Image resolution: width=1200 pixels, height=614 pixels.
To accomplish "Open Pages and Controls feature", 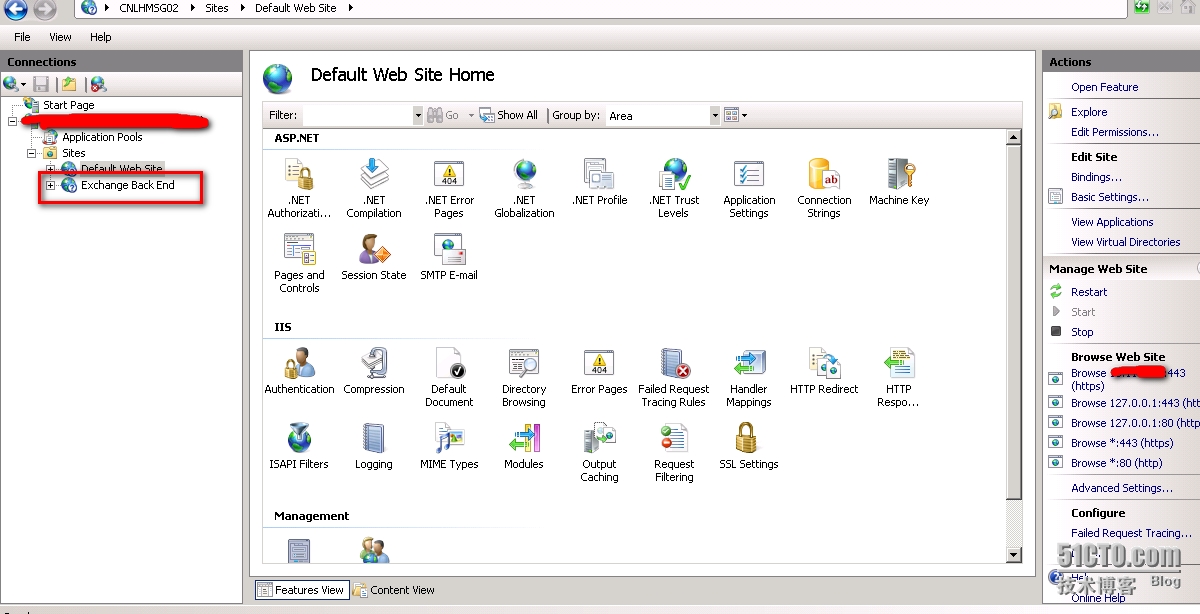I will coord(299,263).
